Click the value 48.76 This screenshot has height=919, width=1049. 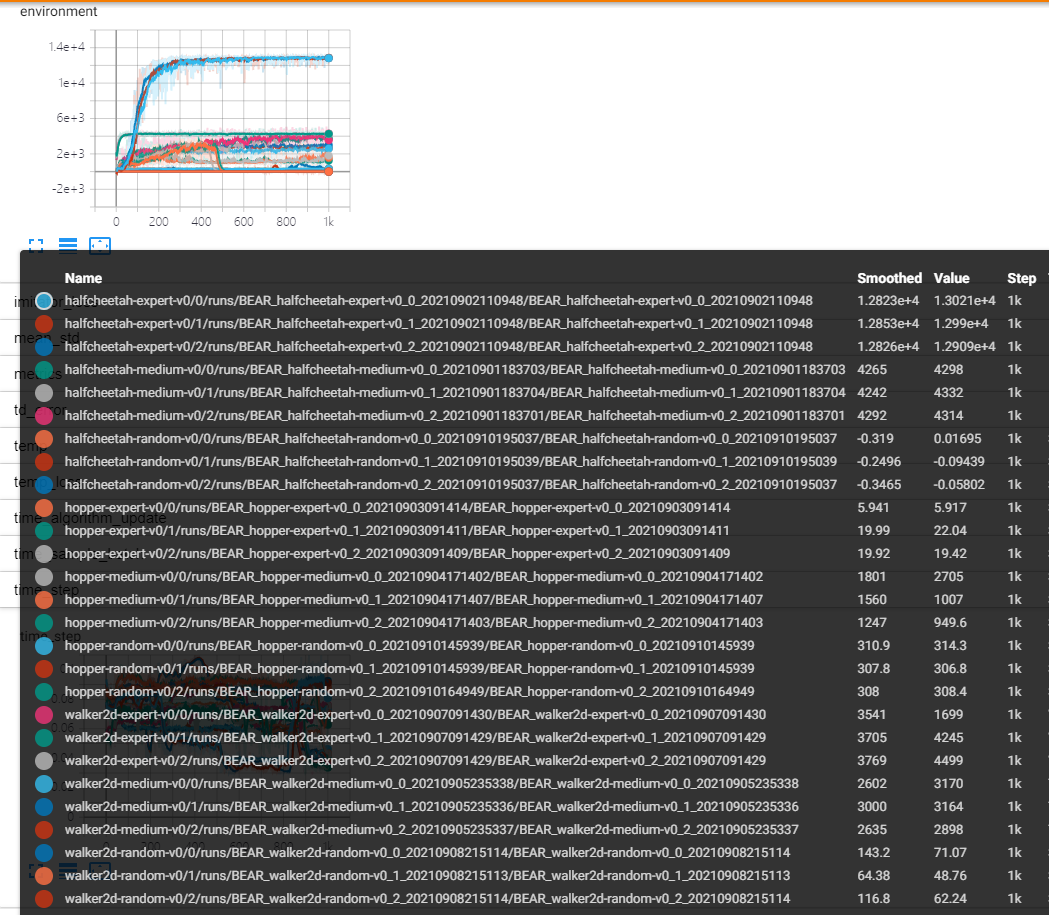950,876
